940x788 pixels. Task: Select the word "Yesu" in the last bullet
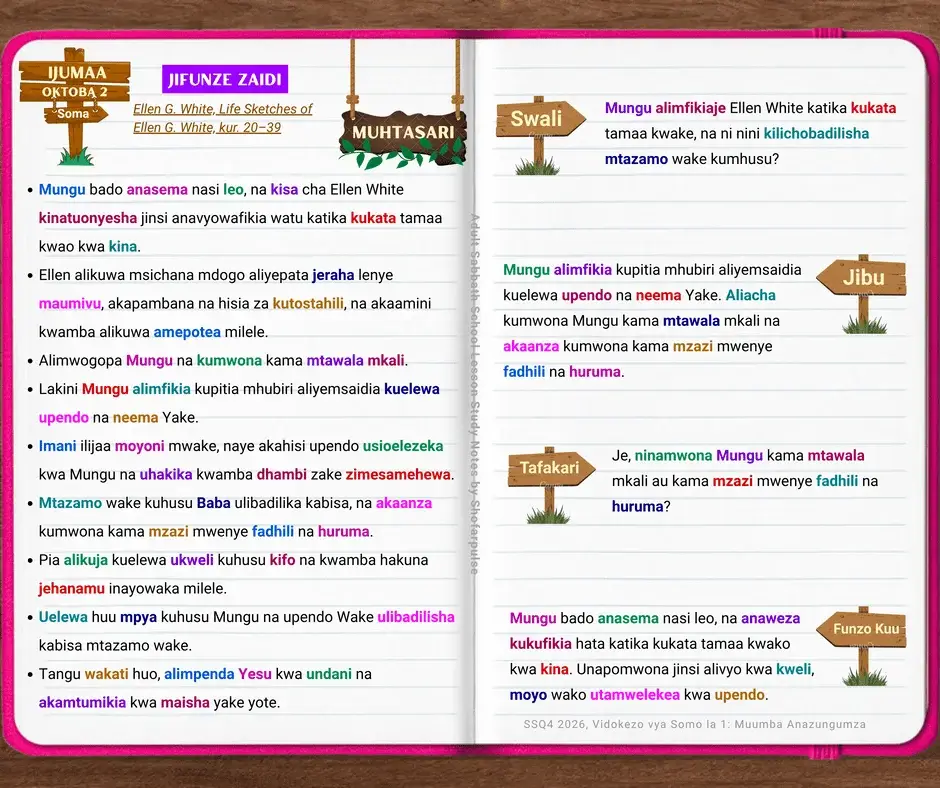(x=255, y=674)
